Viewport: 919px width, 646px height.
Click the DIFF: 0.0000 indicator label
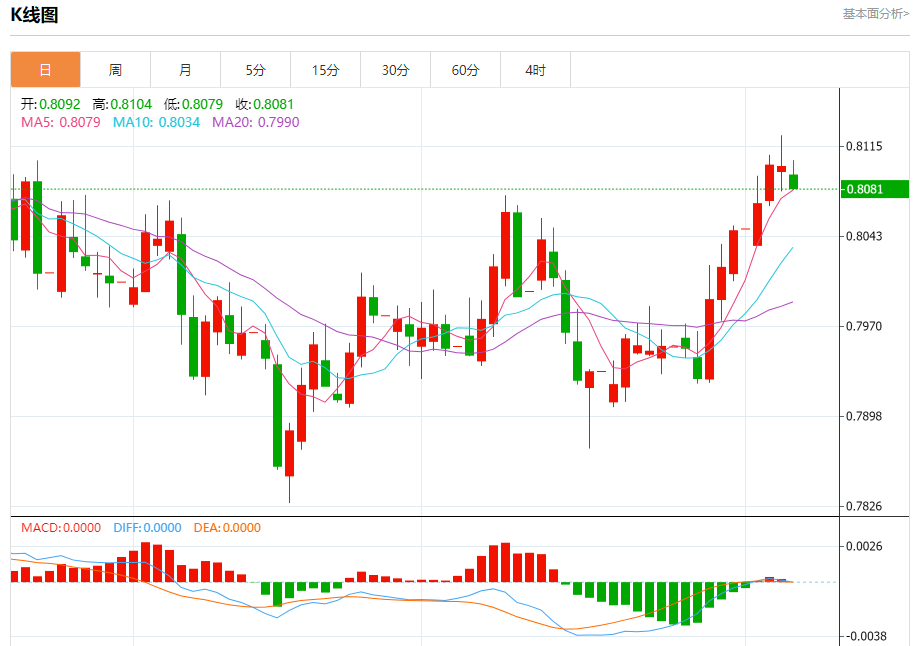tap(146, 527)
